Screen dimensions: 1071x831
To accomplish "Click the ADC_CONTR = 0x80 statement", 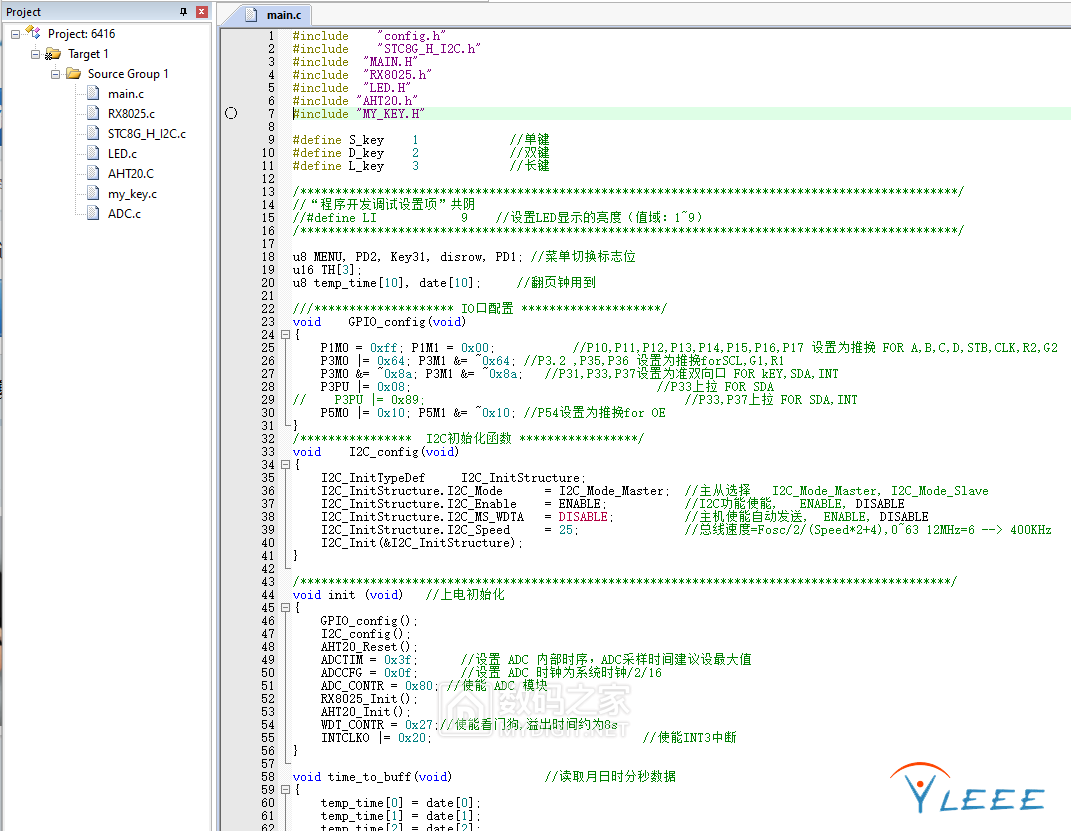I will 380,686.
